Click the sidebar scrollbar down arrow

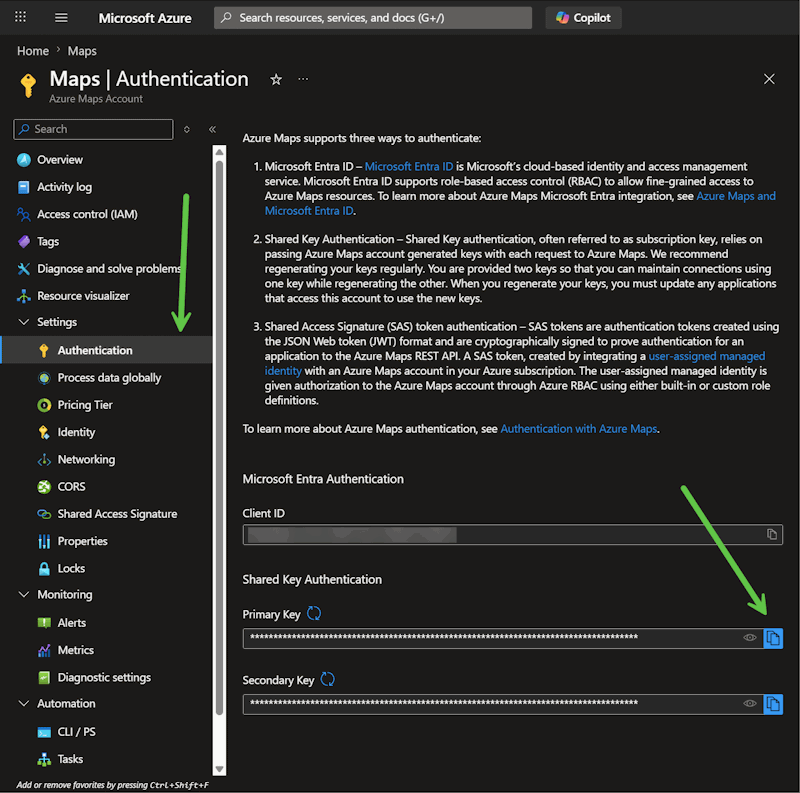(x=219, y=769)
